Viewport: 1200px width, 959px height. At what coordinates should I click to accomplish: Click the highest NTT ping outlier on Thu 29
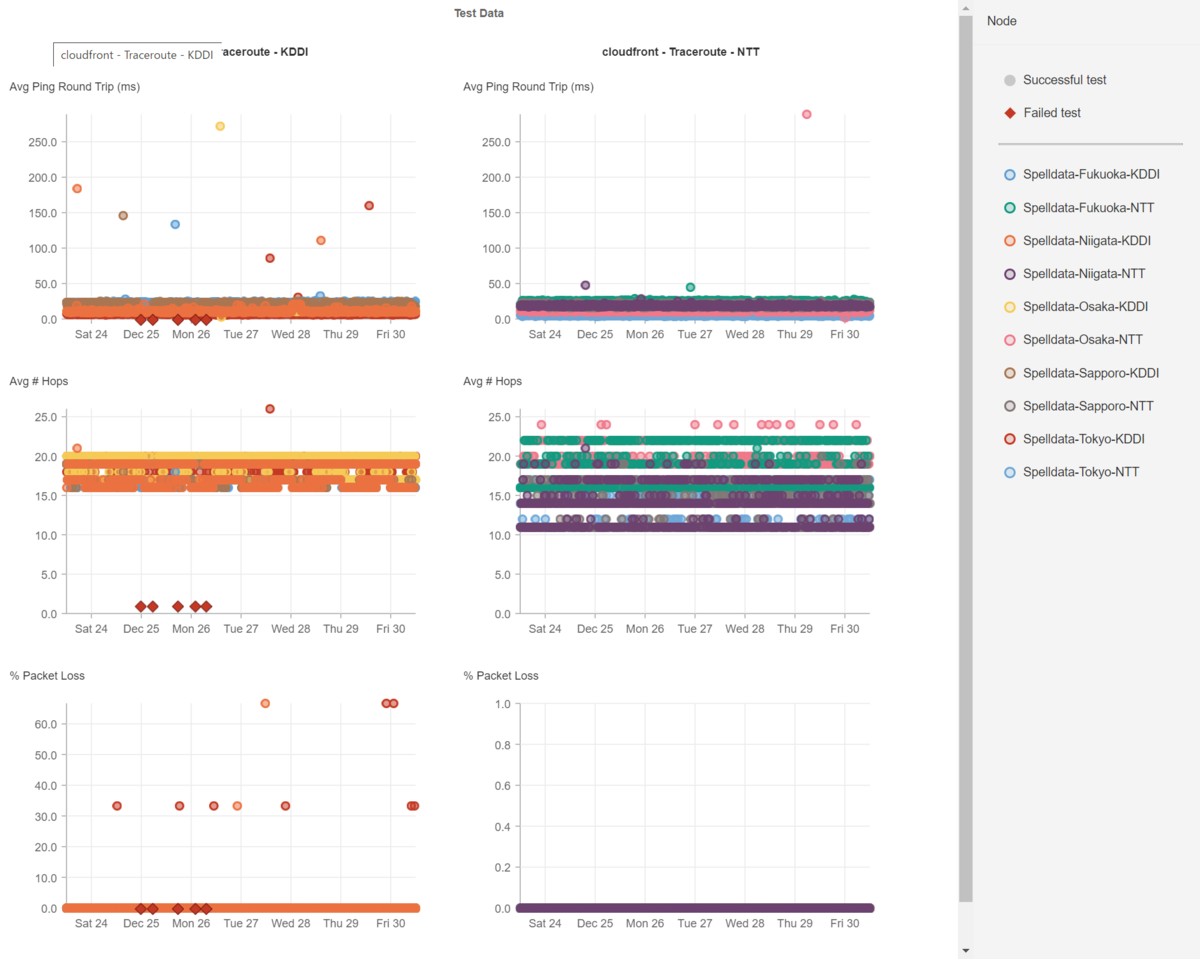click(807, 115)
